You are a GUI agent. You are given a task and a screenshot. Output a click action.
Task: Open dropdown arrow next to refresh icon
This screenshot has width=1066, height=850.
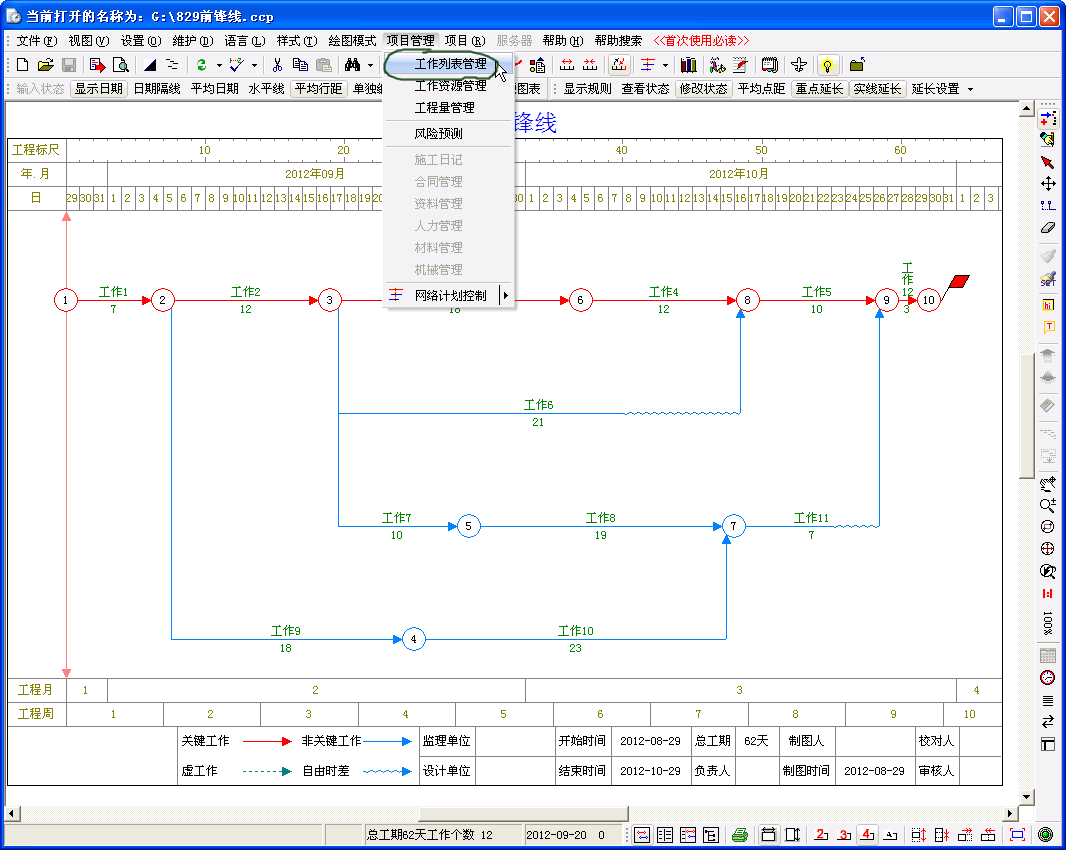point(219,66)
